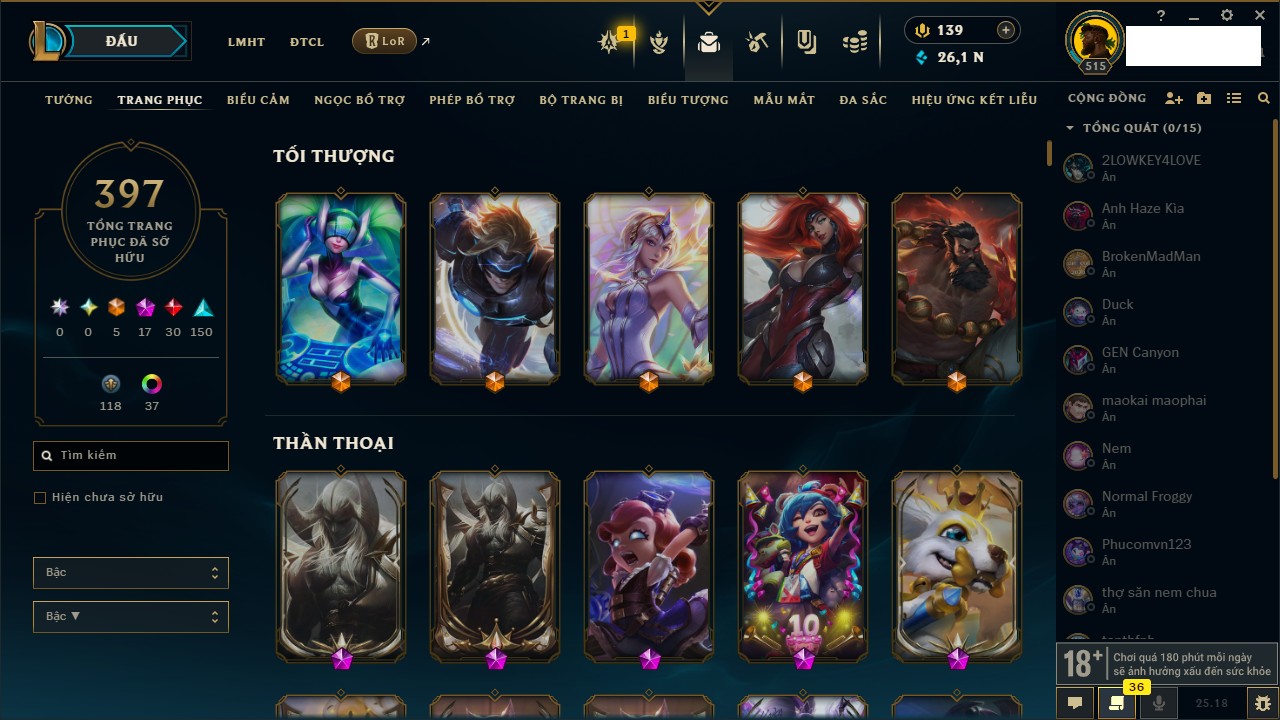Viewport: 1280px width, 720px height.
Task: Open the Store coins icon
Action: [854, 42]
